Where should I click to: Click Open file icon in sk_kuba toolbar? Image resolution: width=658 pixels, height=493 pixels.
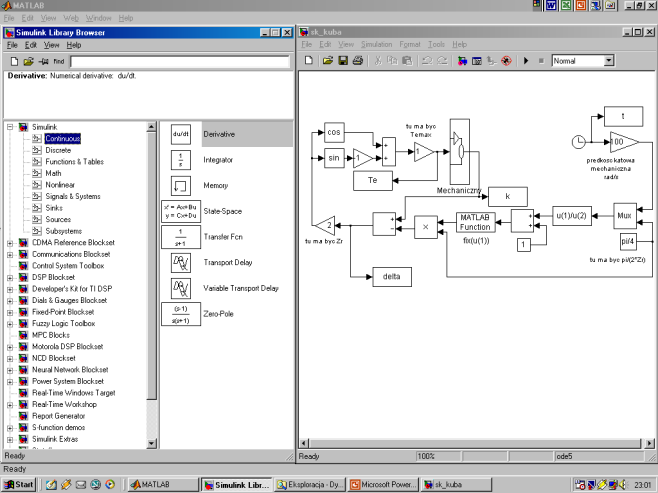(x=328, y=60)
